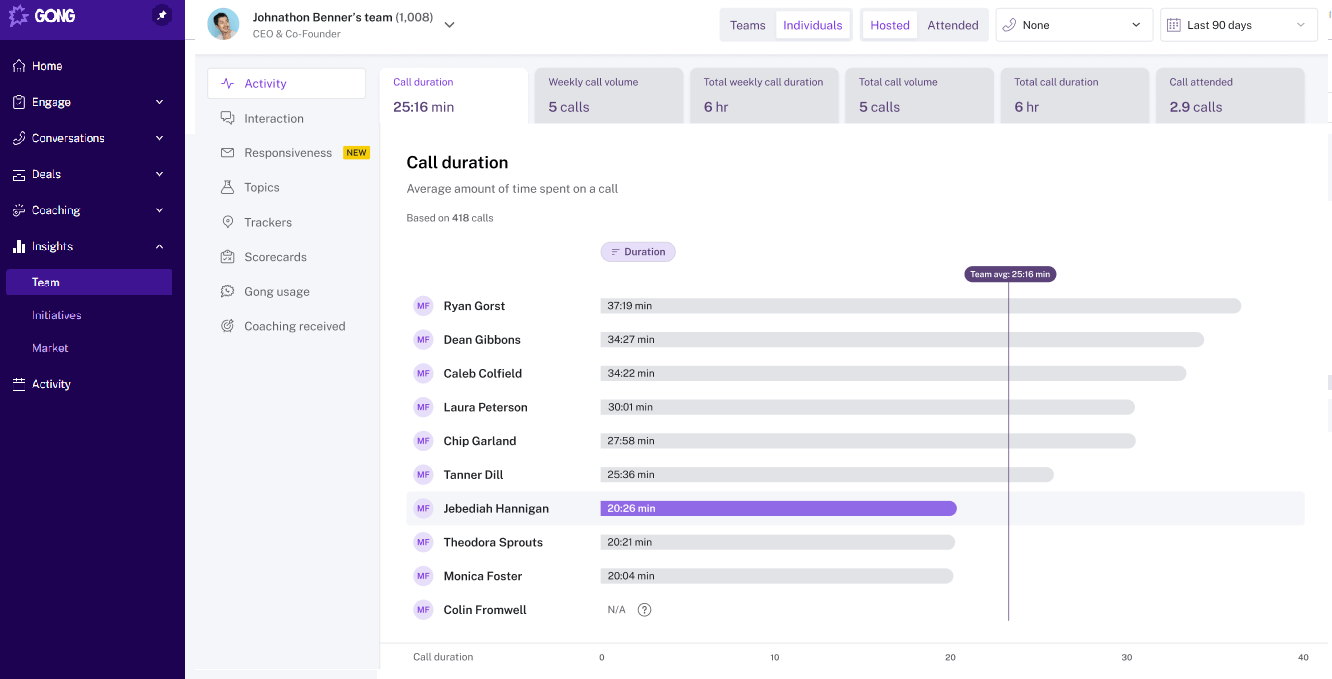Click the Topics flask icon
1332x679 pixels.
tap(227, 188)
